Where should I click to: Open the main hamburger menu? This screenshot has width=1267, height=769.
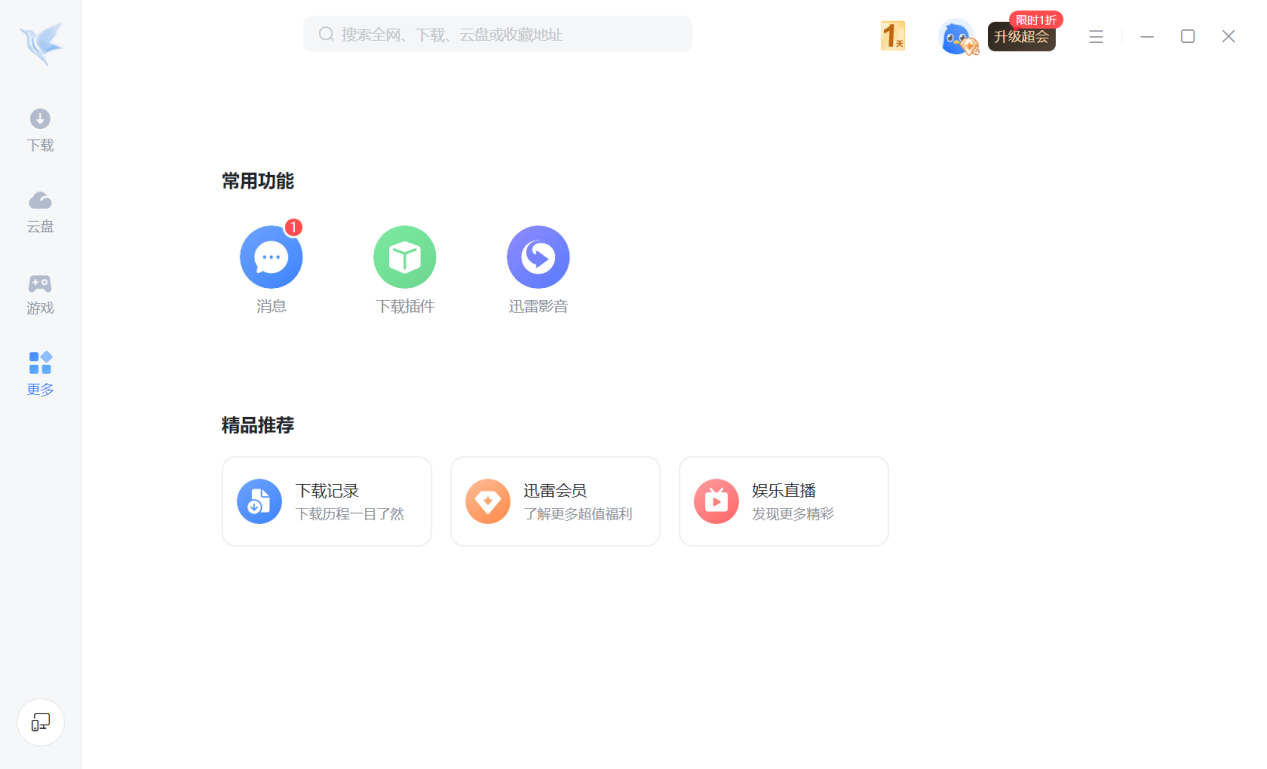point(1096,36)
